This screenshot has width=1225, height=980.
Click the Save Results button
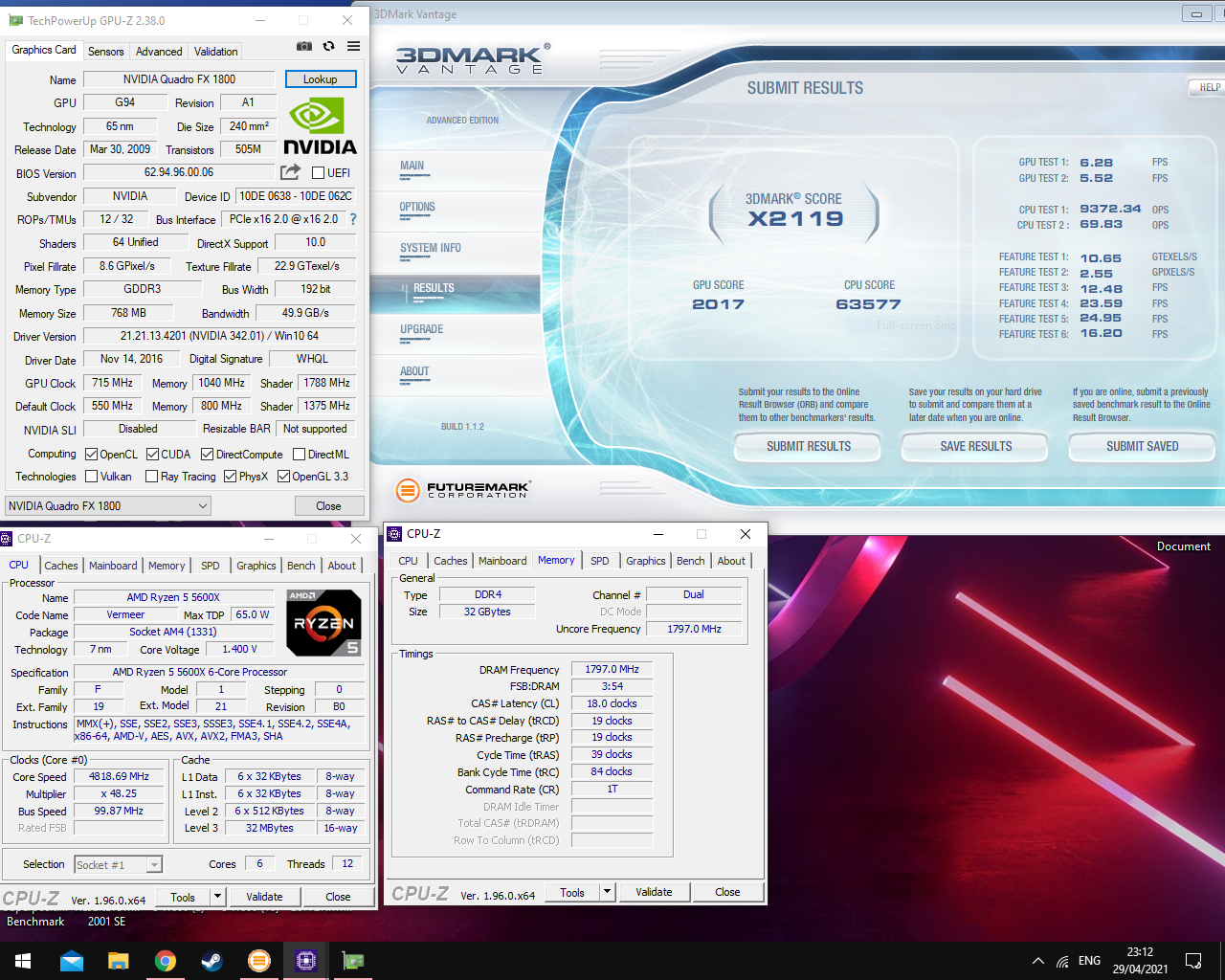coord(976,447)
